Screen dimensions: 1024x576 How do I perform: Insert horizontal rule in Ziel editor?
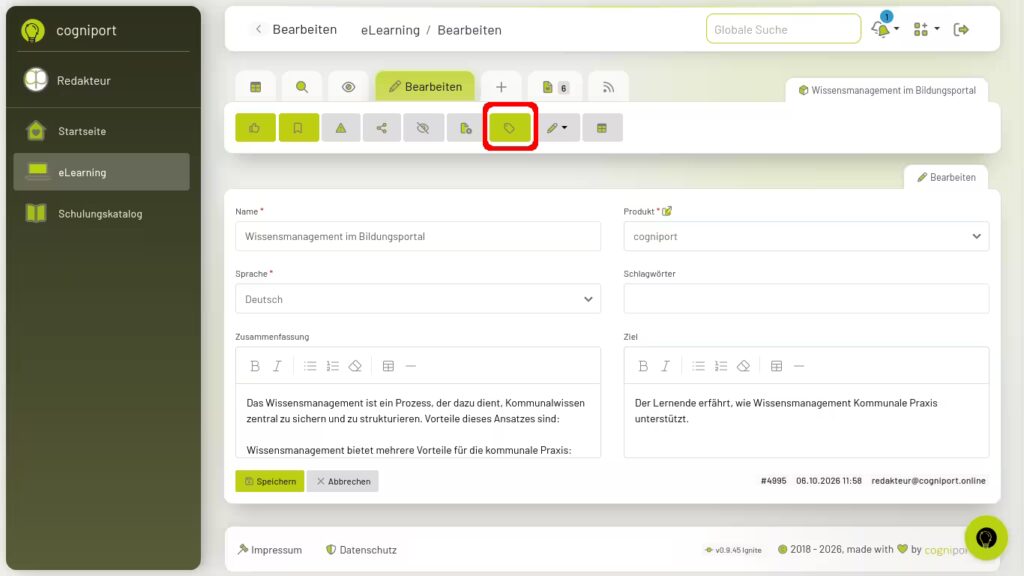(x=799, y=366)
